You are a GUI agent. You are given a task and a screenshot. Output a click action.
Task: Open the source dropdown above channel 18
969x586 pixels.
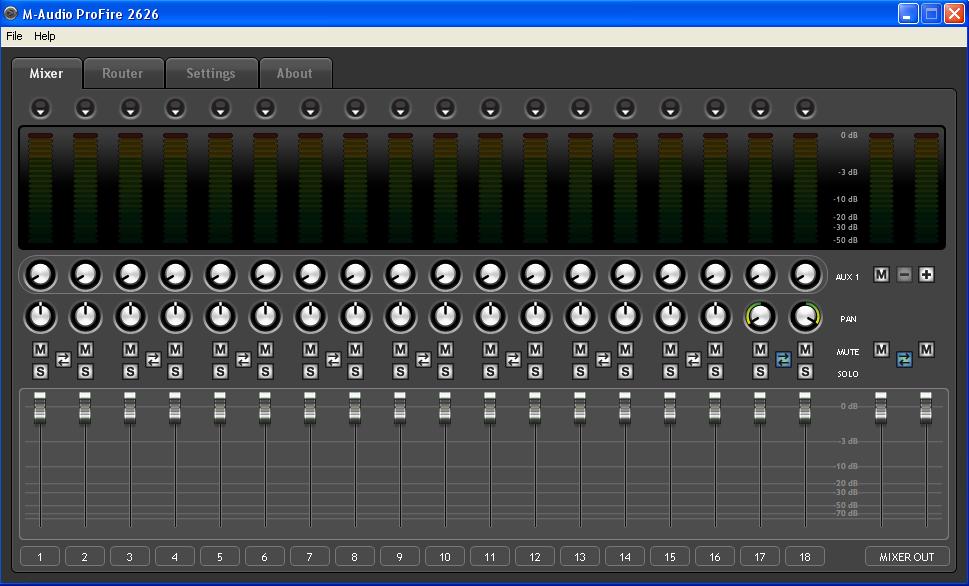(x=805, y=108)
